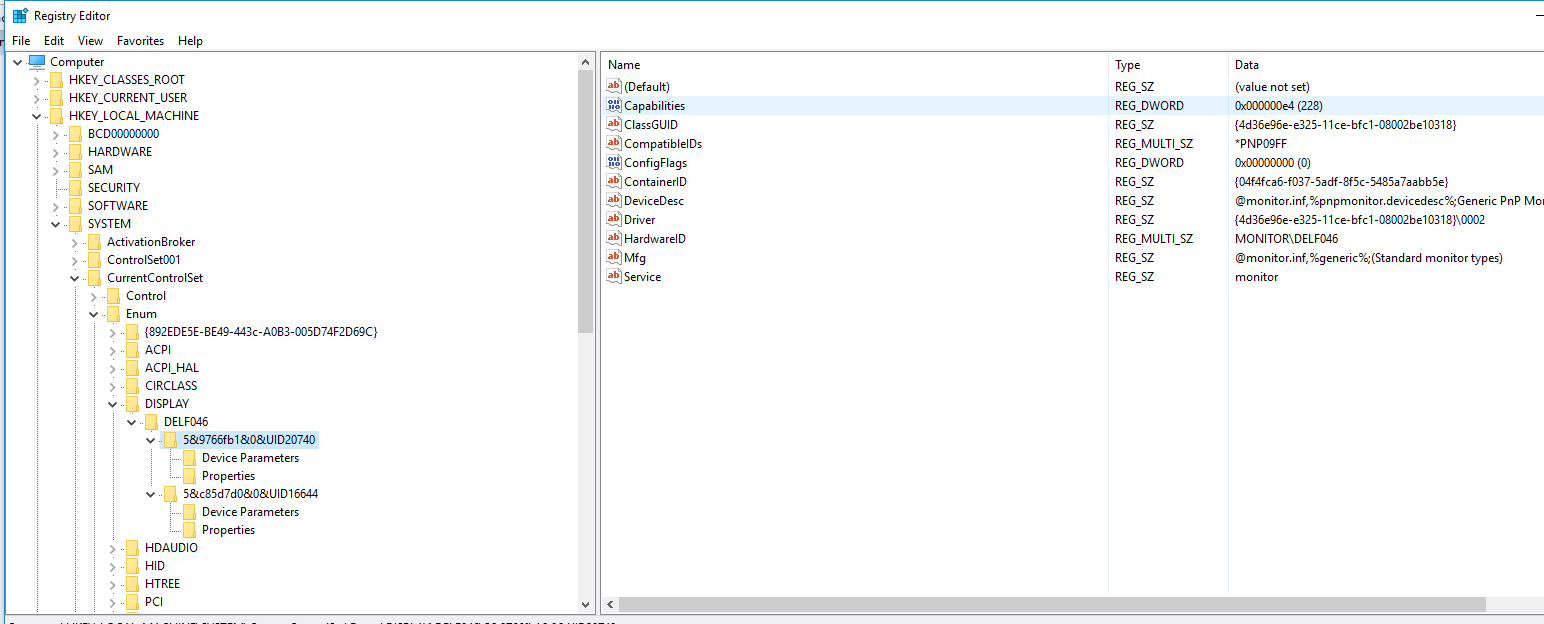Collapse the HKEY_LOCAL_MACHINE hive
1544x624 pixels.
pos(37,116)
